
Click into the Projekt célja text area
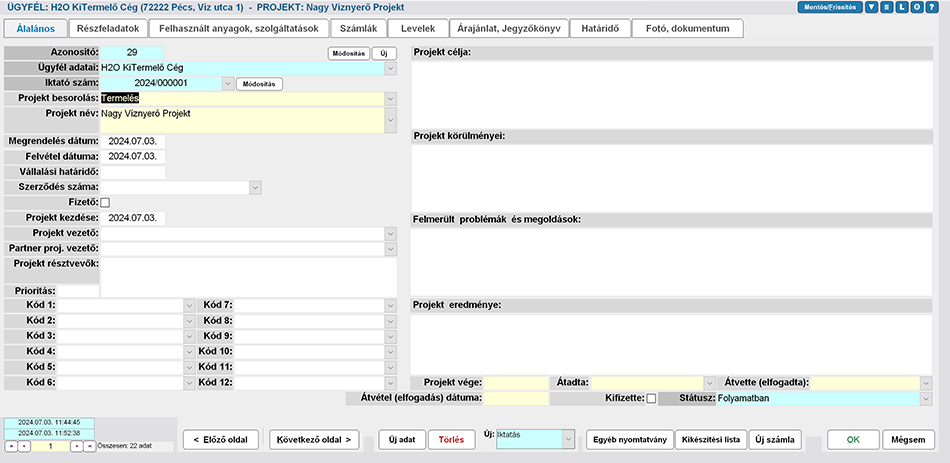pyautogui.click(x=671, y=95)
